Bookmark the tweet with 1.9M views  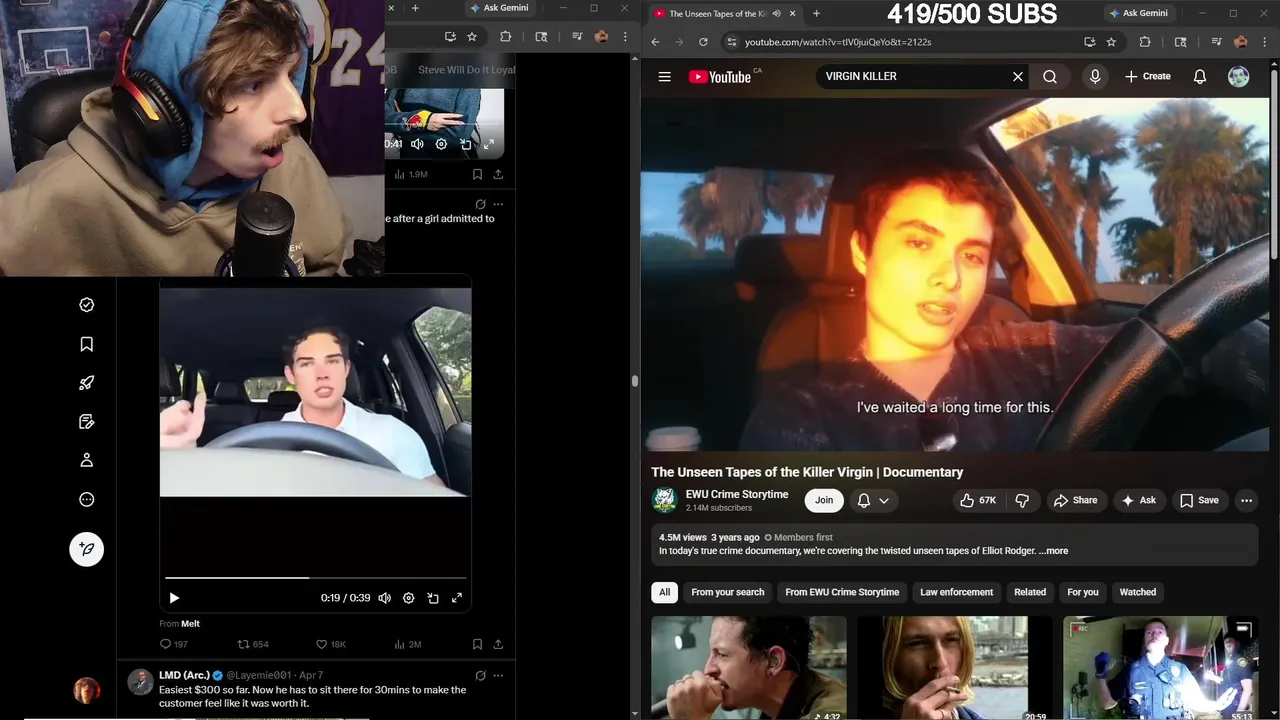point(477,174)
